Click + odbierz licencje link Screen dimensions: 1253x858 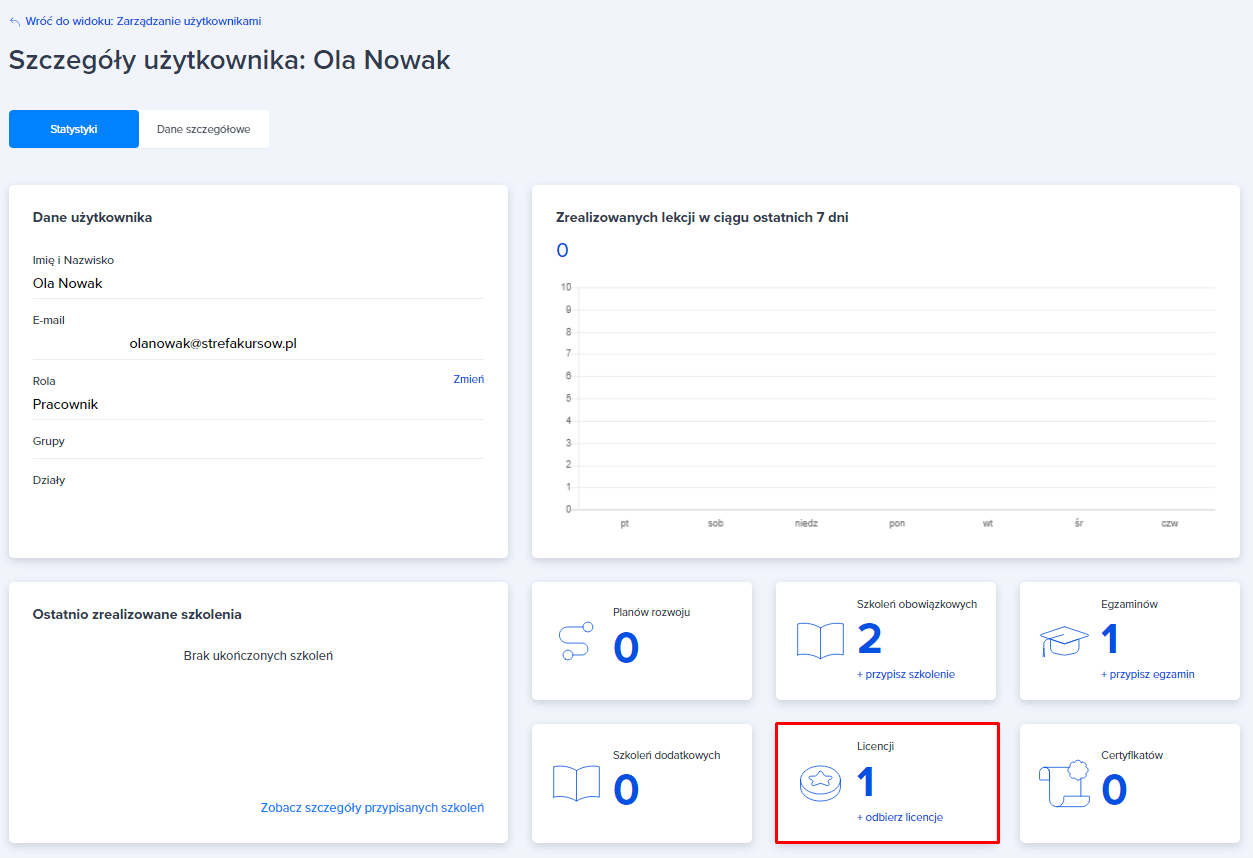900,817
